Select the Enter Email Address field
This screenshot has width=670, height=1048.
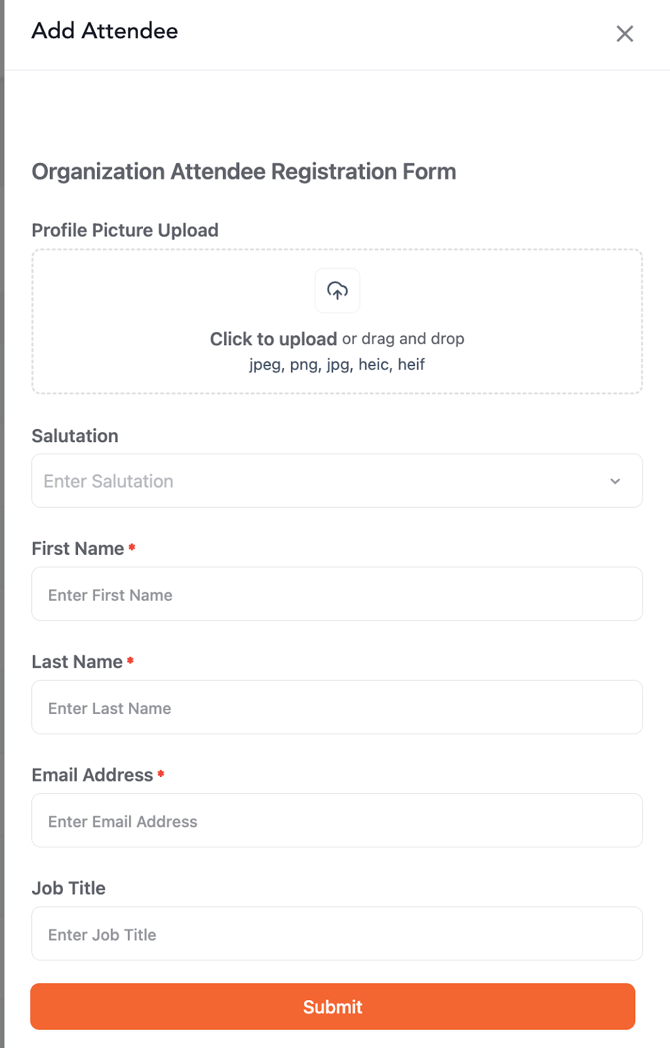pos(337,821)
